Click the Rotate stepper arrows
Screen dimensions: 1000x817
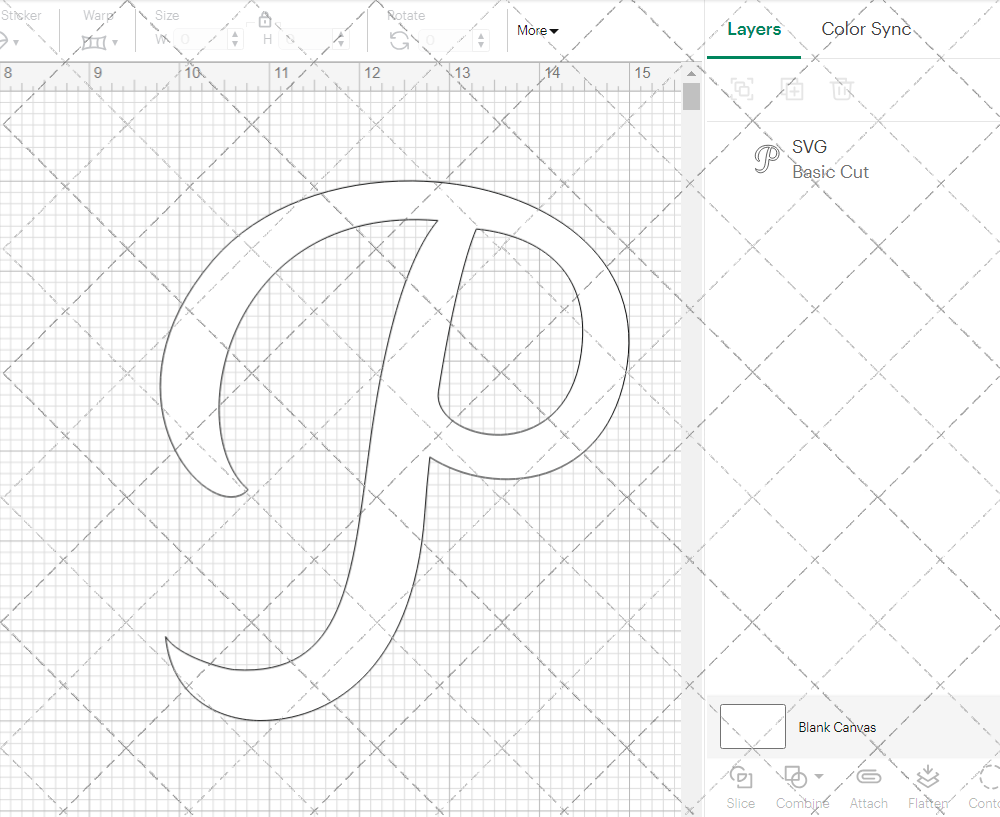coord(481,40)
